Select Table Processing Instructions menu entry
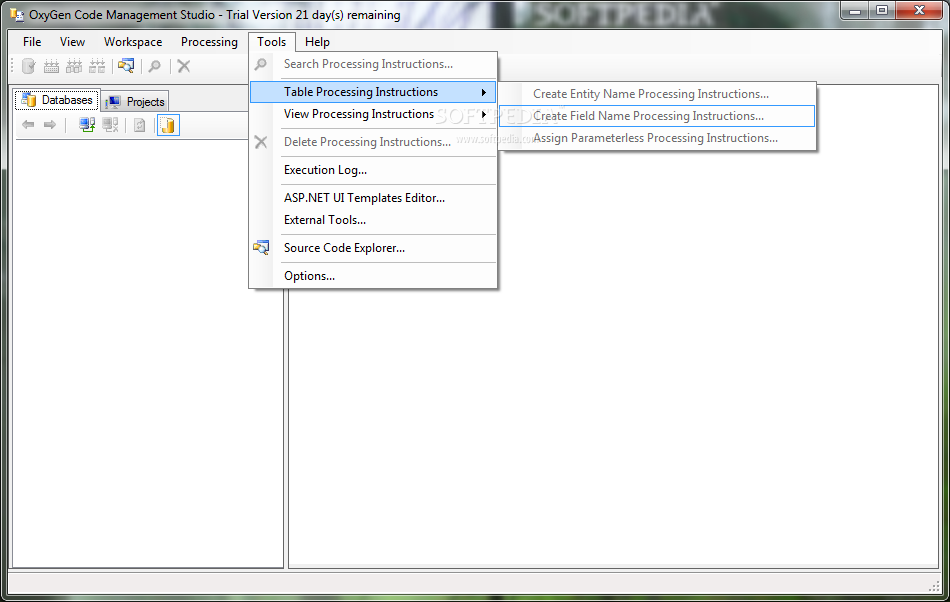This screenshot has width=950, height=602. 373,92
